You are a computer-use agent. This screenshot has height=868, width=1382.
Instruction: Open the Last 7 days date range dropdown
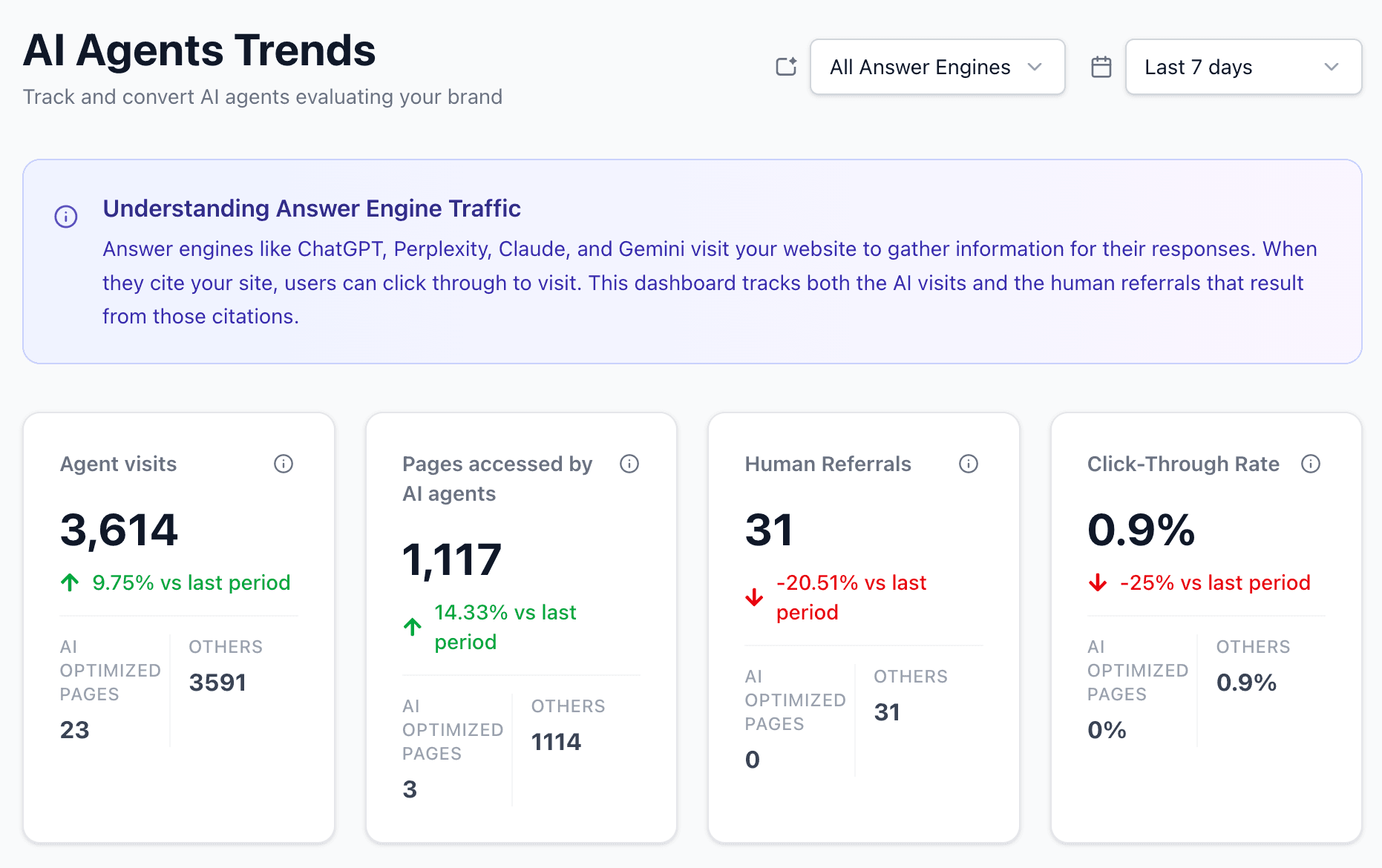click(1242, 66)
